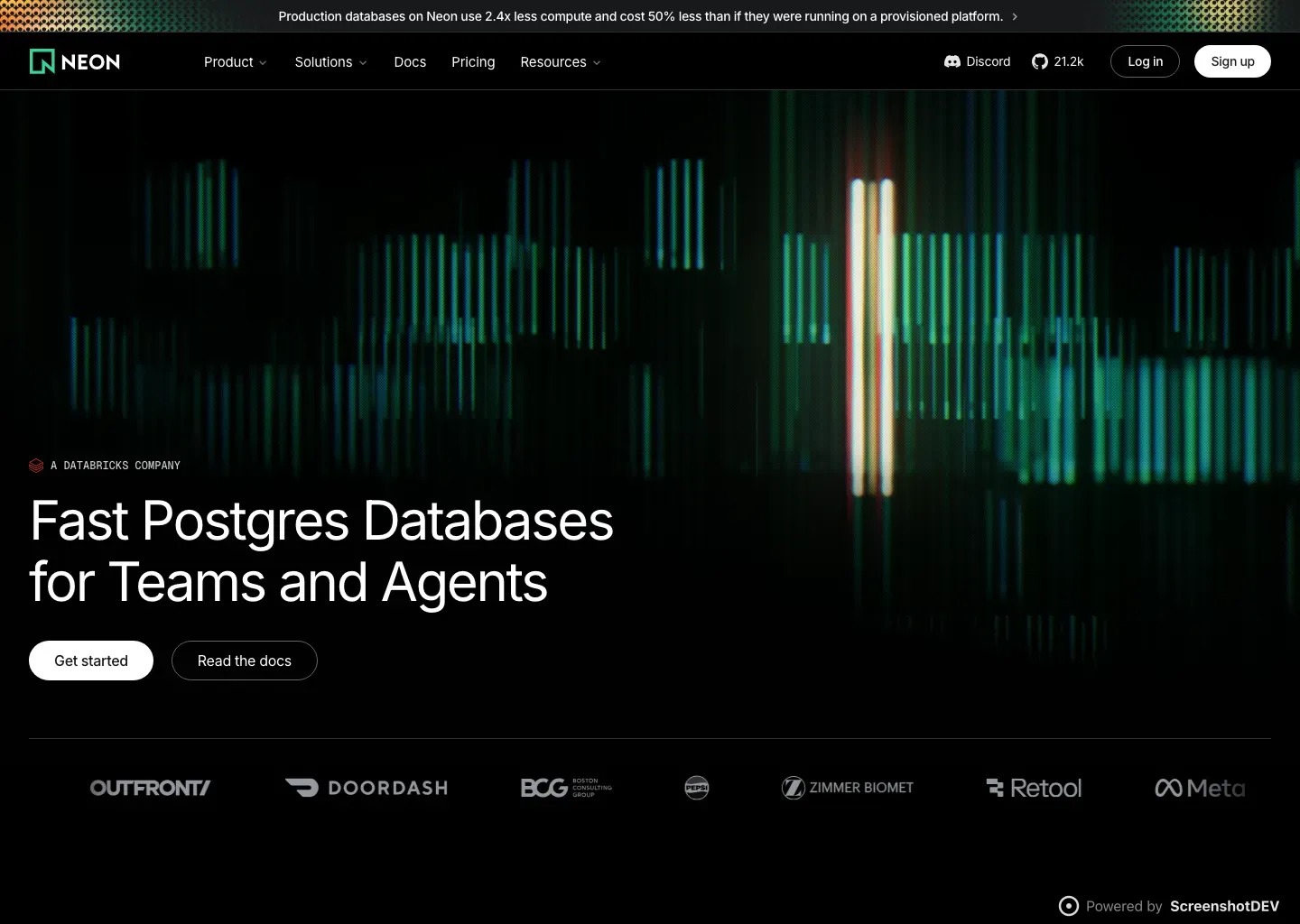The width and height of the screenshot is (1300, 924).
Task: Click the Zimmer Biomet logo
Action: [848, 788]
